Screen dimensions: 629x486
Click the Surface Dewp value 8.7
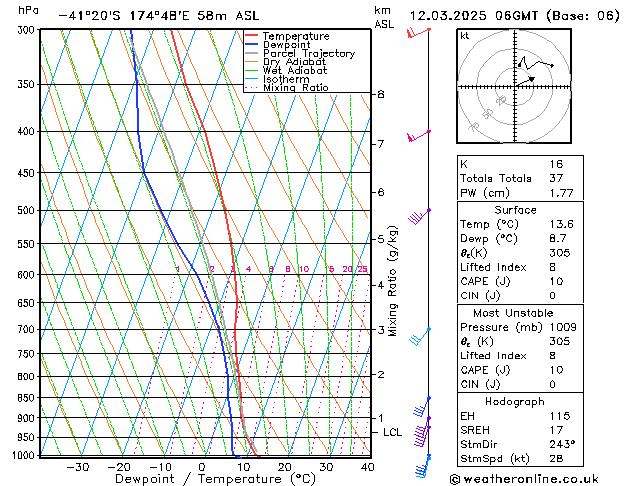point(558,238)
